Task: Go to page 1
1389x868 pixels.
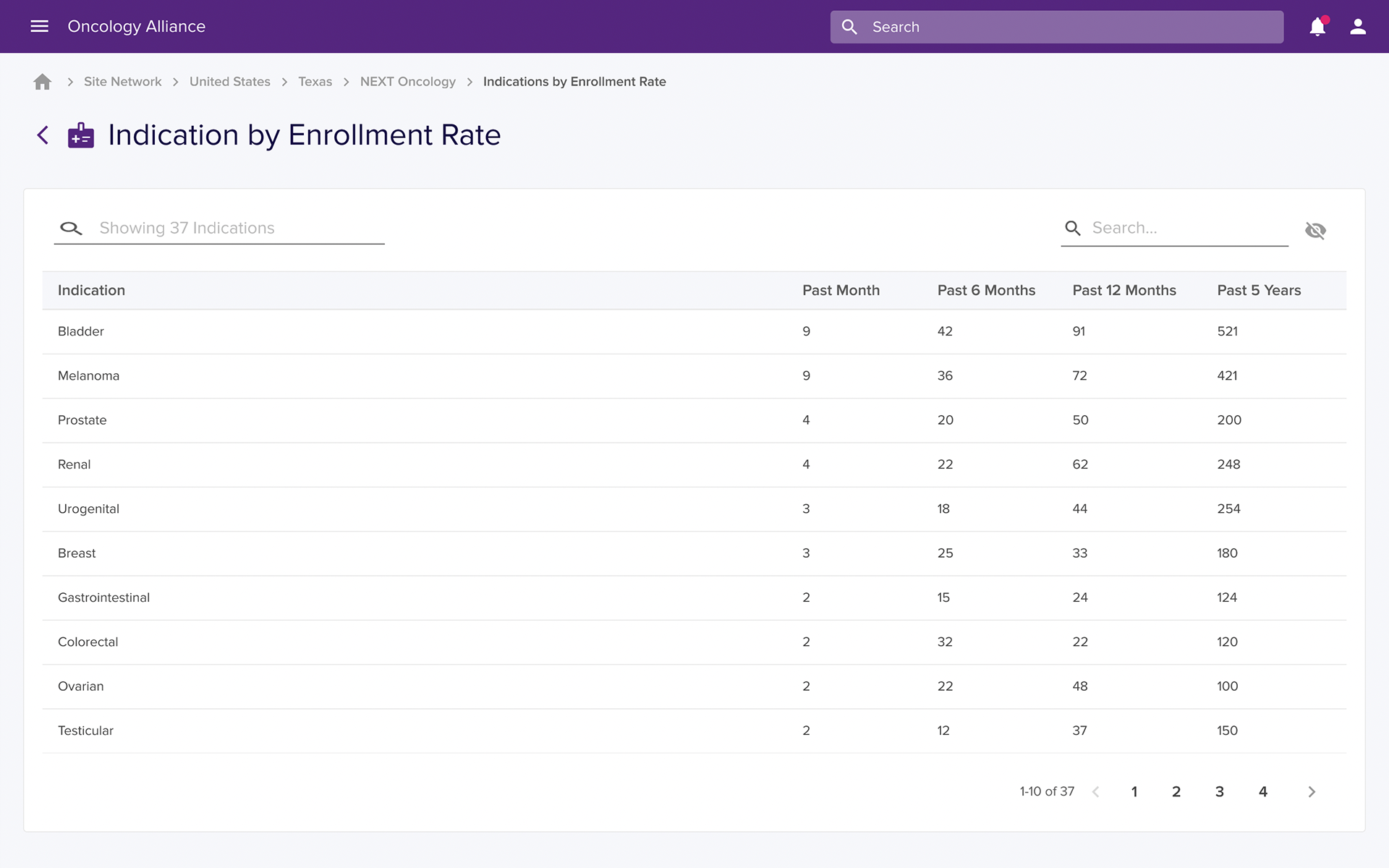Action: (x=1134, y=791)
